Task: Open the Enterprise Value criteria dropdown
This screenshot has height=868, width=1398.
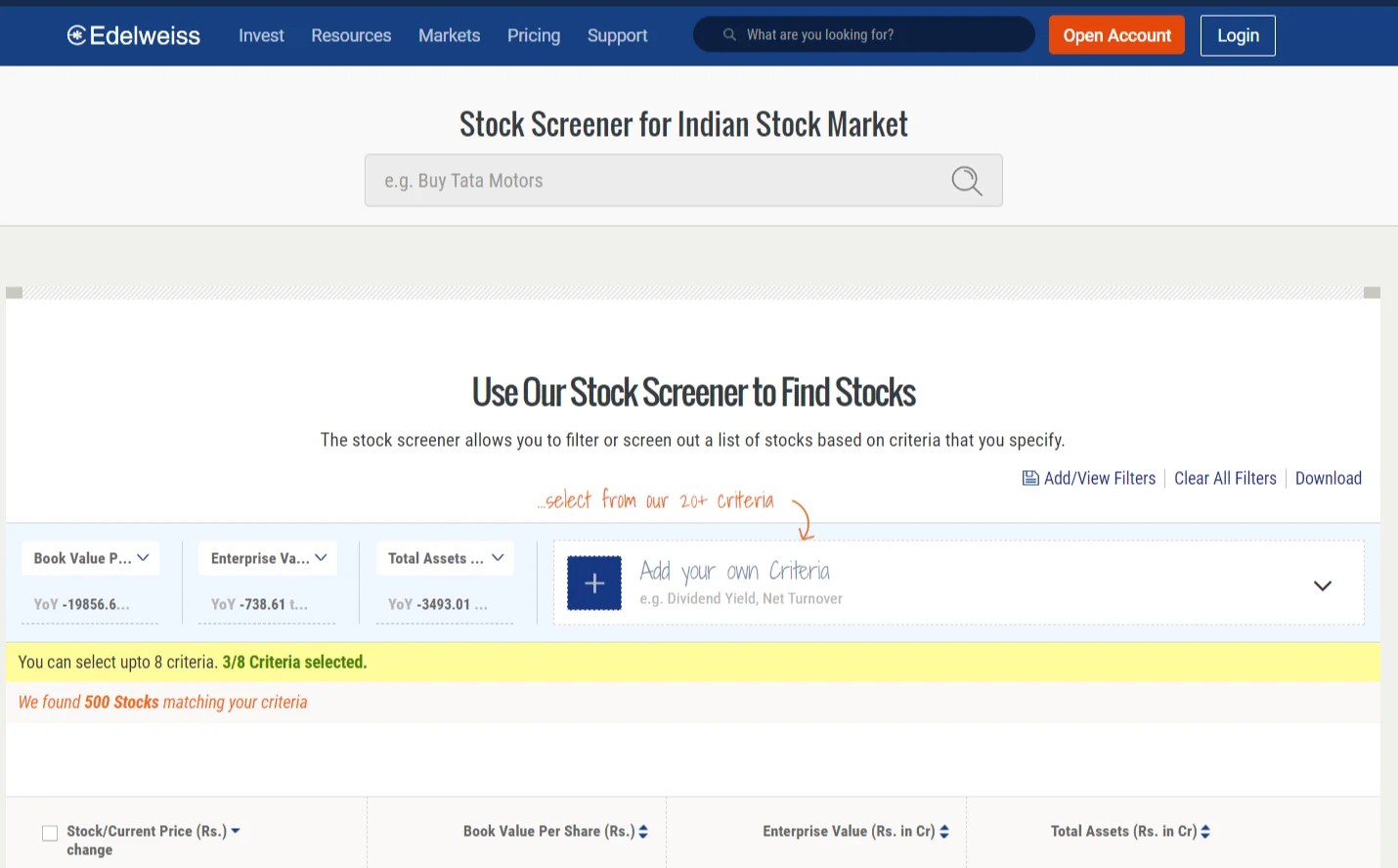Action: [321, 557]
